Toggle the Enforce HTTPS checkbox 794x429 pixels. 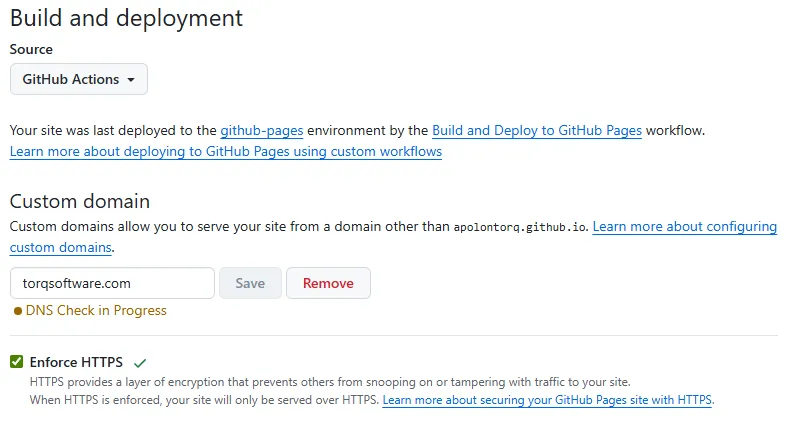(16, 362)
